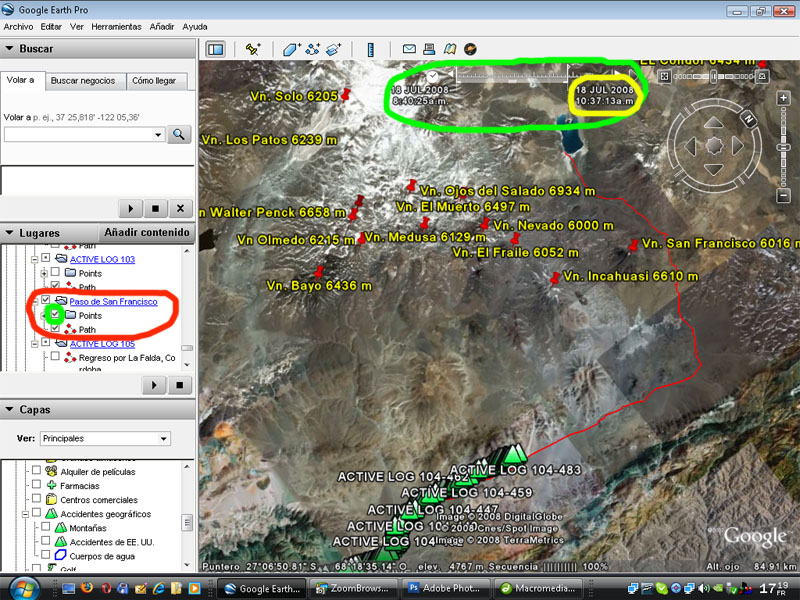Click the clock icon on the time slider
The width and height of the screenshot is (800, 600).
[x=433, y=77]
